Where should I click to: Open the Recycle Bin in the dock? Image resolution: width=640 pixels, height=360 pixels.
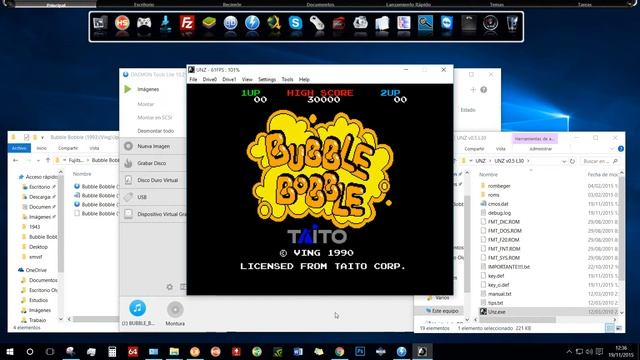(512, 23)
